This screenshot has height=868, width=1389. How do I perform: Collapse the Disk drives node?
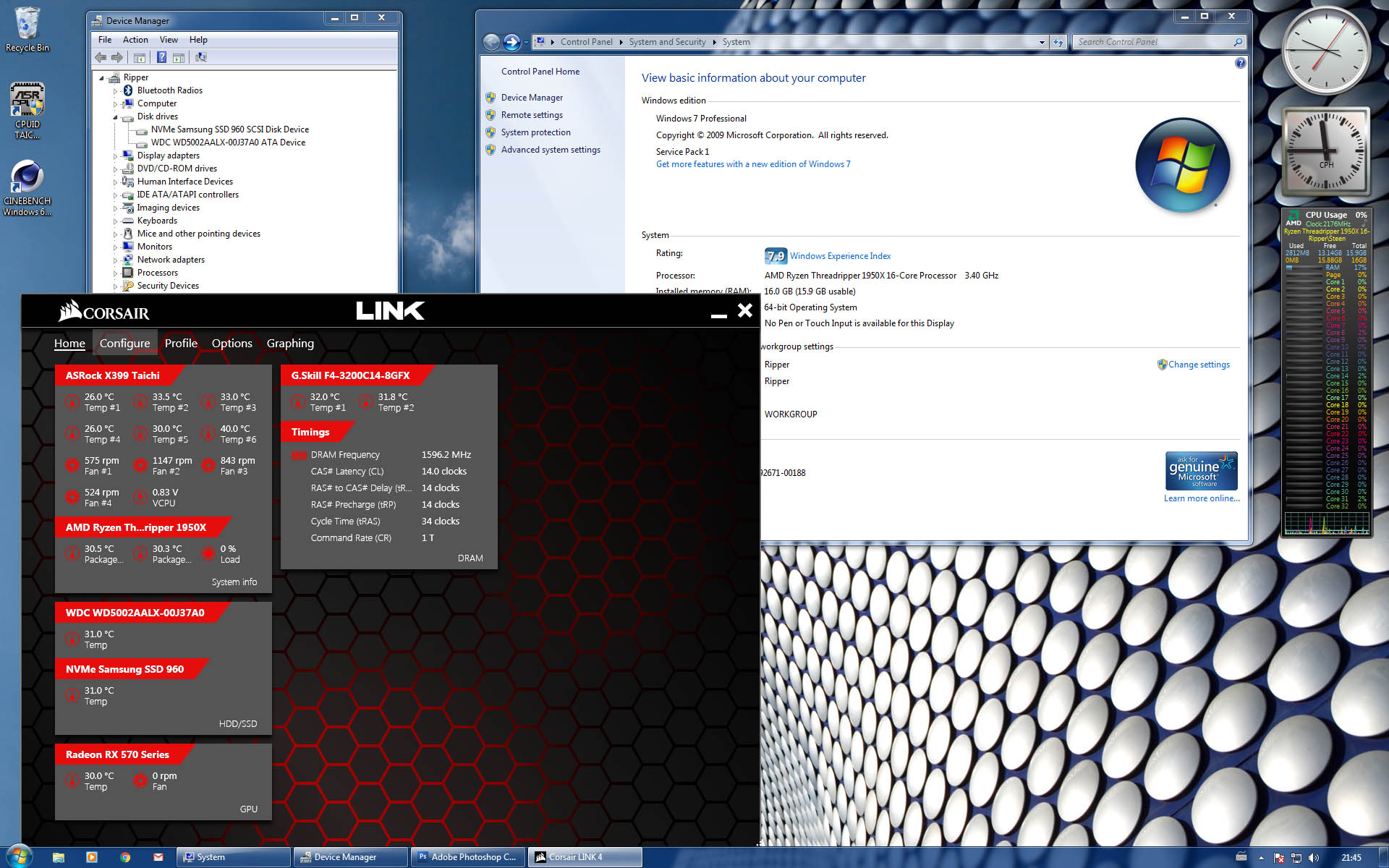pyautogui.click(x=115, y=116)
